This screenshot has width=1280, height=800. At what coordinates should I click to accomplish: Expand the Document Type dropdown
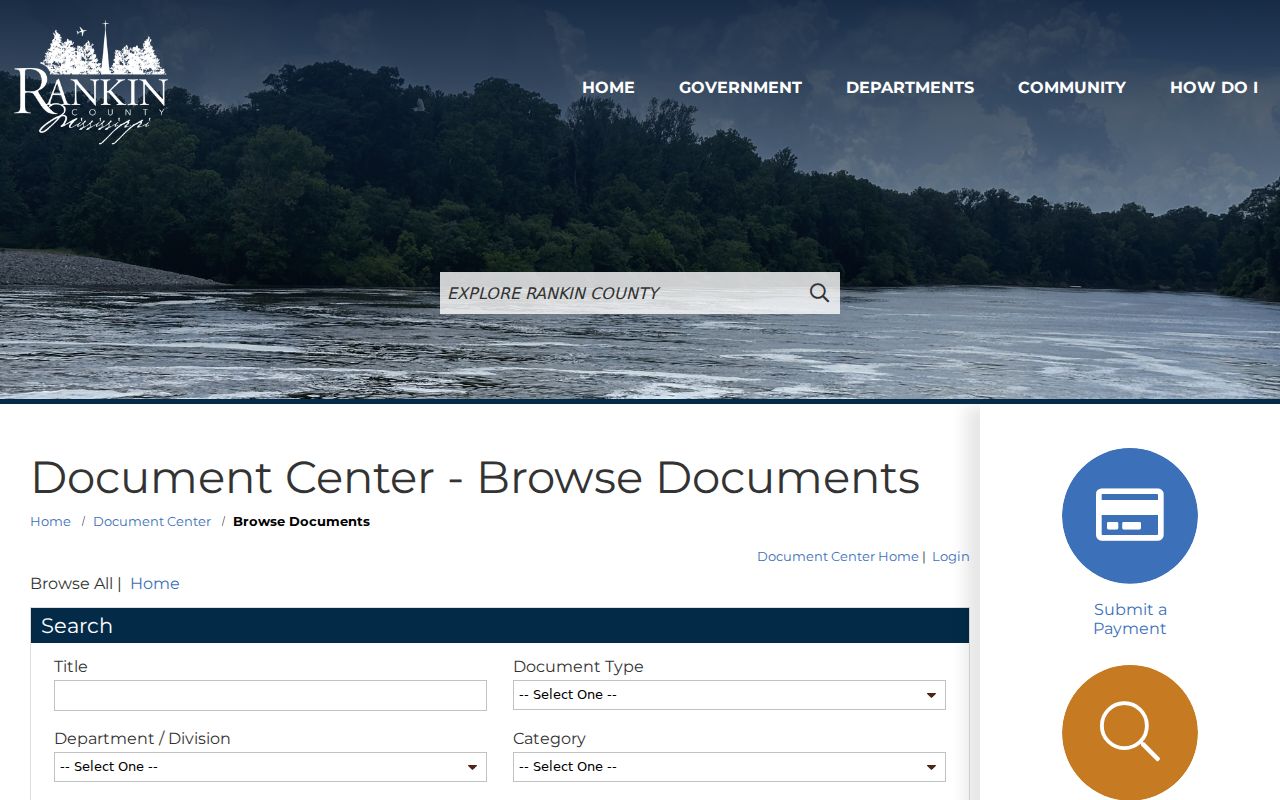click(x=729, y=695)
